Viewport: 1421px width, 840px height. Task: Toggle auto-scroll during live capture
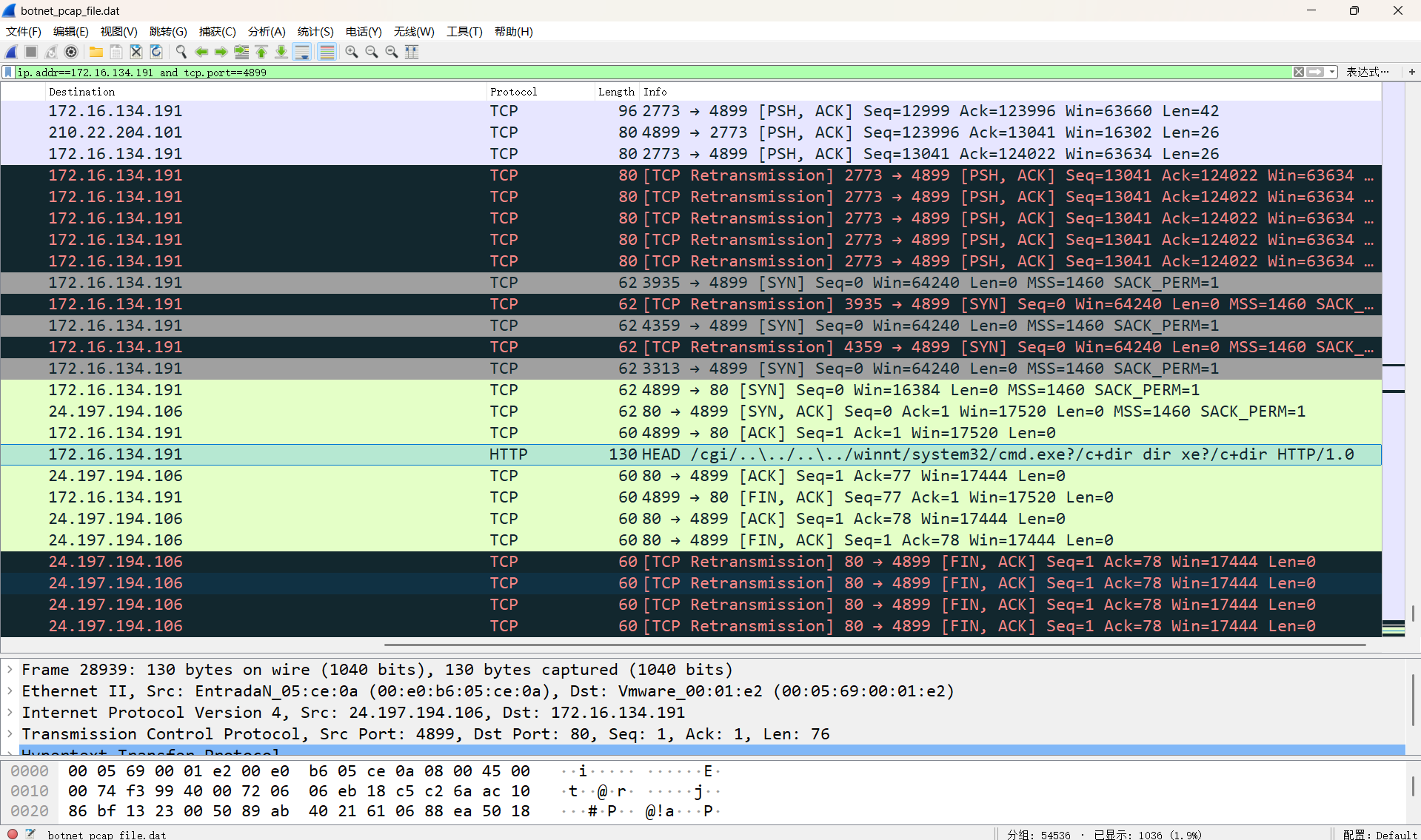tap(302, 52)
